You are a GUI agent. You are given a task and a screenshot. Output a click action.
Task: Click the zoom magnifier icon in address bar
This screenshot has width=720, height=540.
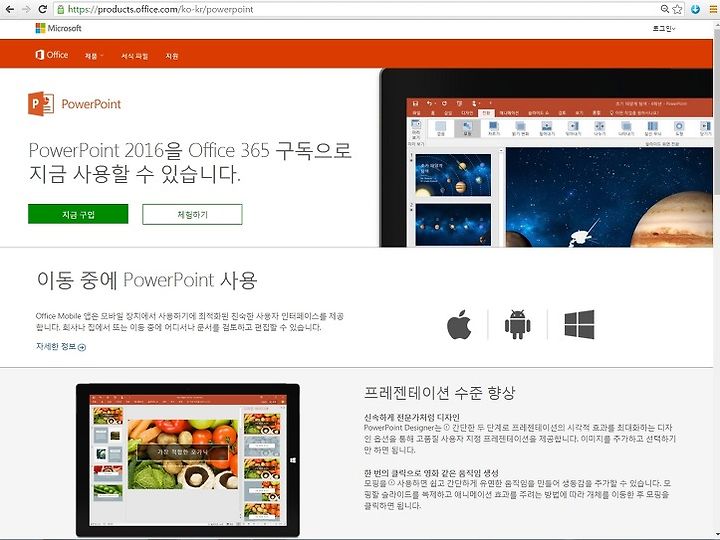pos(664,9)
